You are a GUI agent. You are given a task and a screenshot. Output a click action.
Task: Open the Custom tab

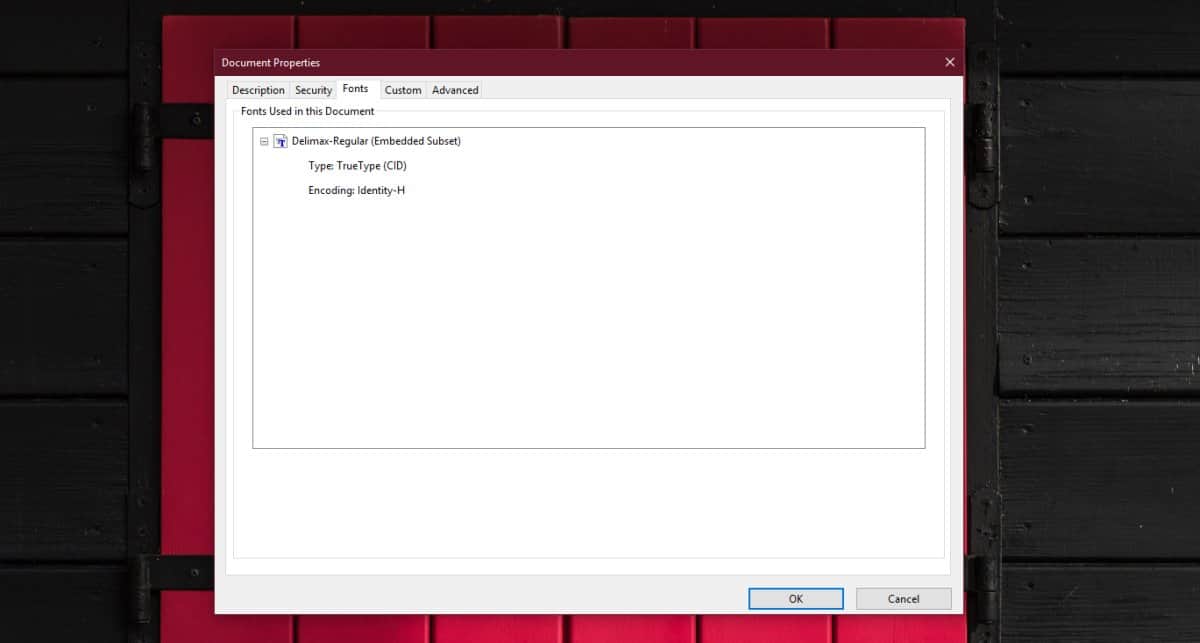click(403, 90)
